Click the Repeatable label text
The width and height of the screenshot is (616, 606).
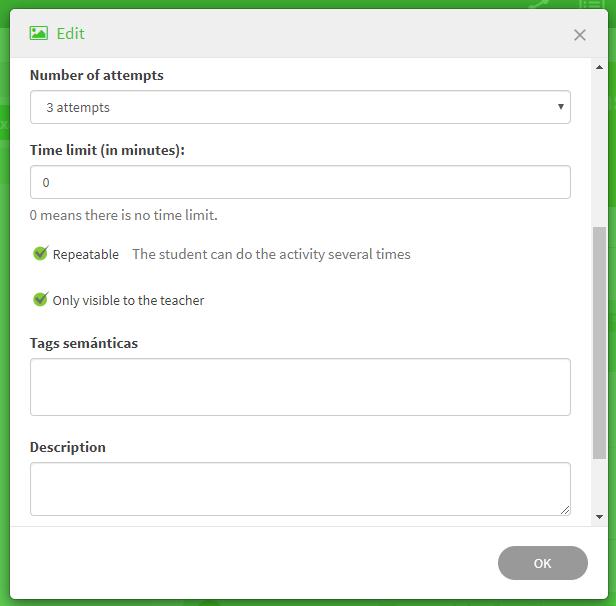(86, 255)
